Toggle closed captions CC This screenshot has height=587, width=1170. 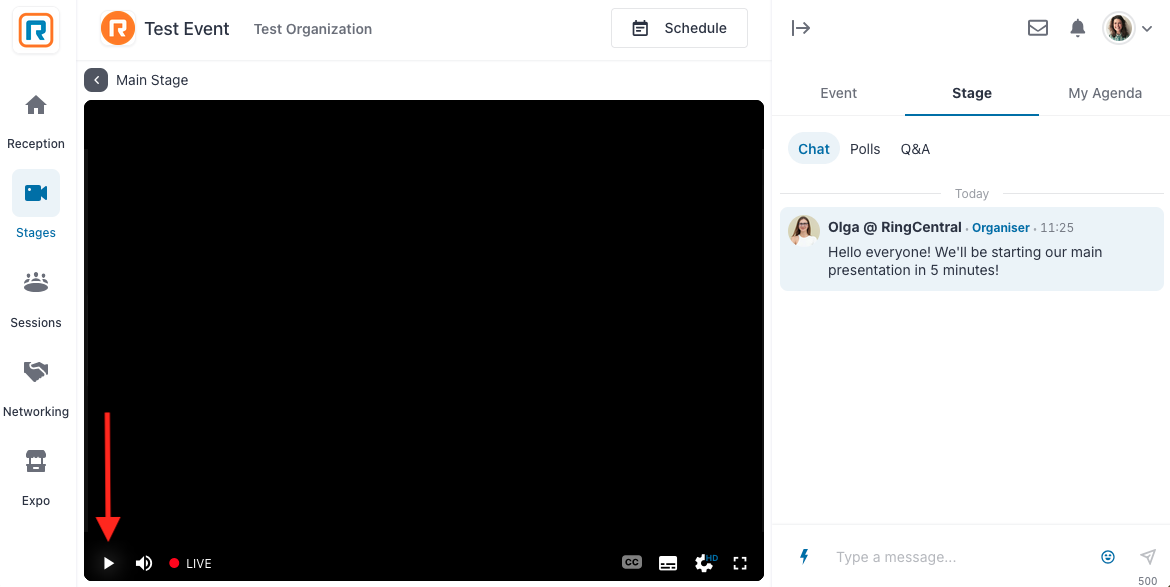pos(632,562)
